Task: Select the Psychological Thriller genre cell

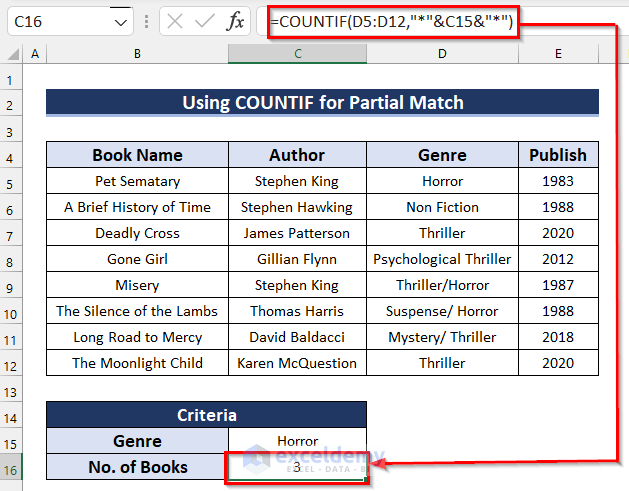Action: coord(442,259)
